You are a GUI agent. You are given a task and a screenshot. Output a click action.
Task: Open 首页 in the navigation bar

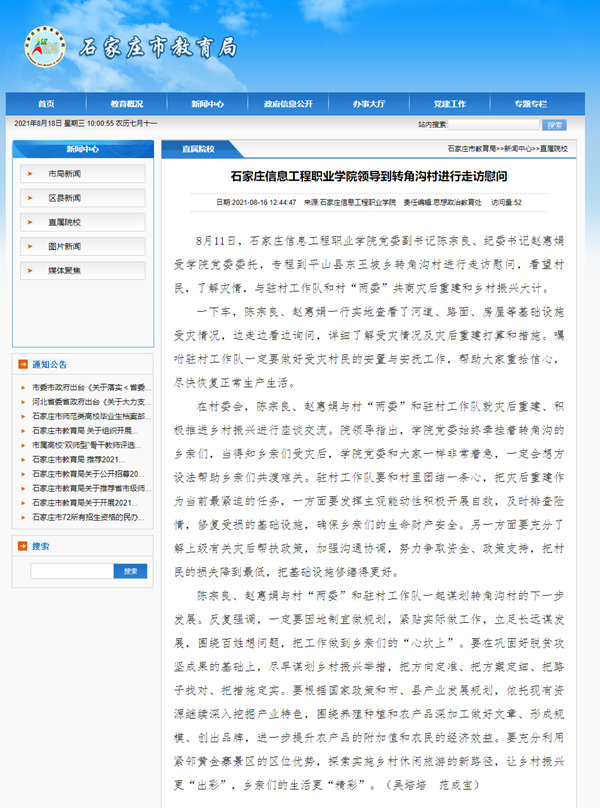pyautogui.click(x=46, y=104)
